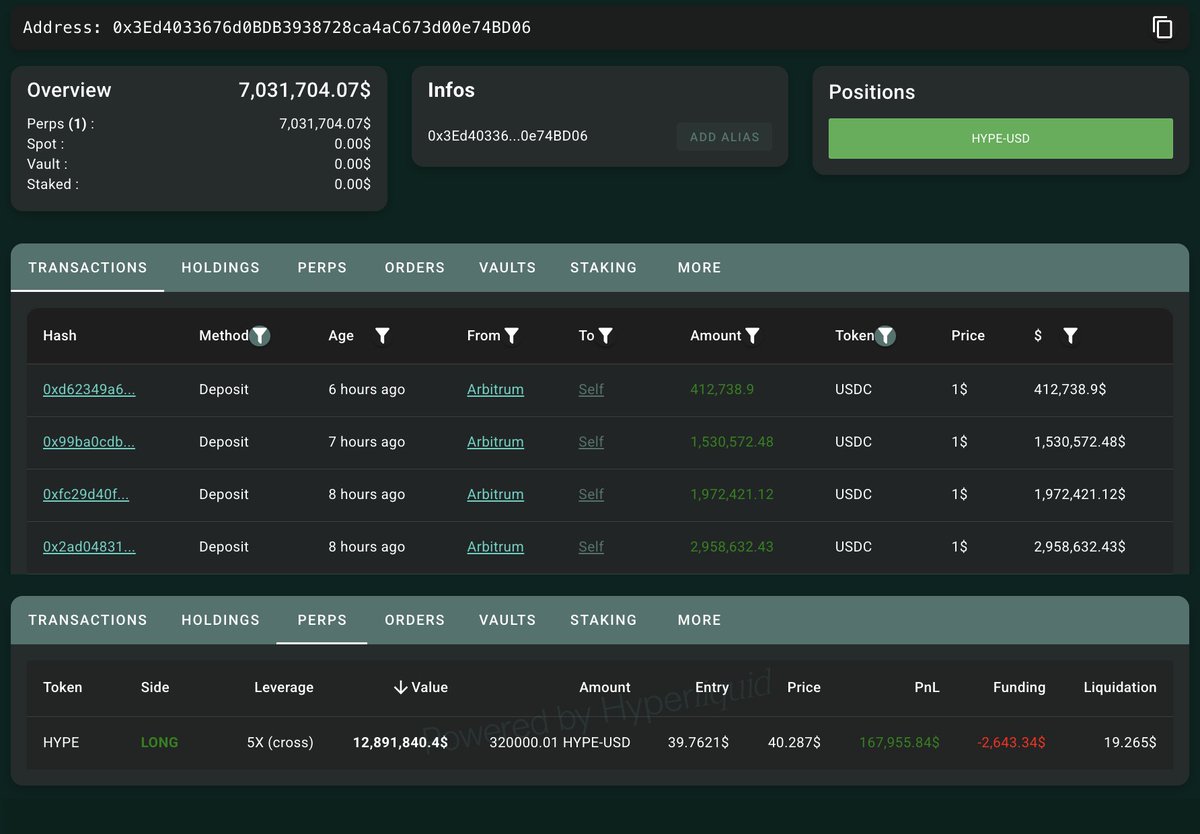Click Arbitrum link in the 412,738.9 deposit row

coord(495,390)
